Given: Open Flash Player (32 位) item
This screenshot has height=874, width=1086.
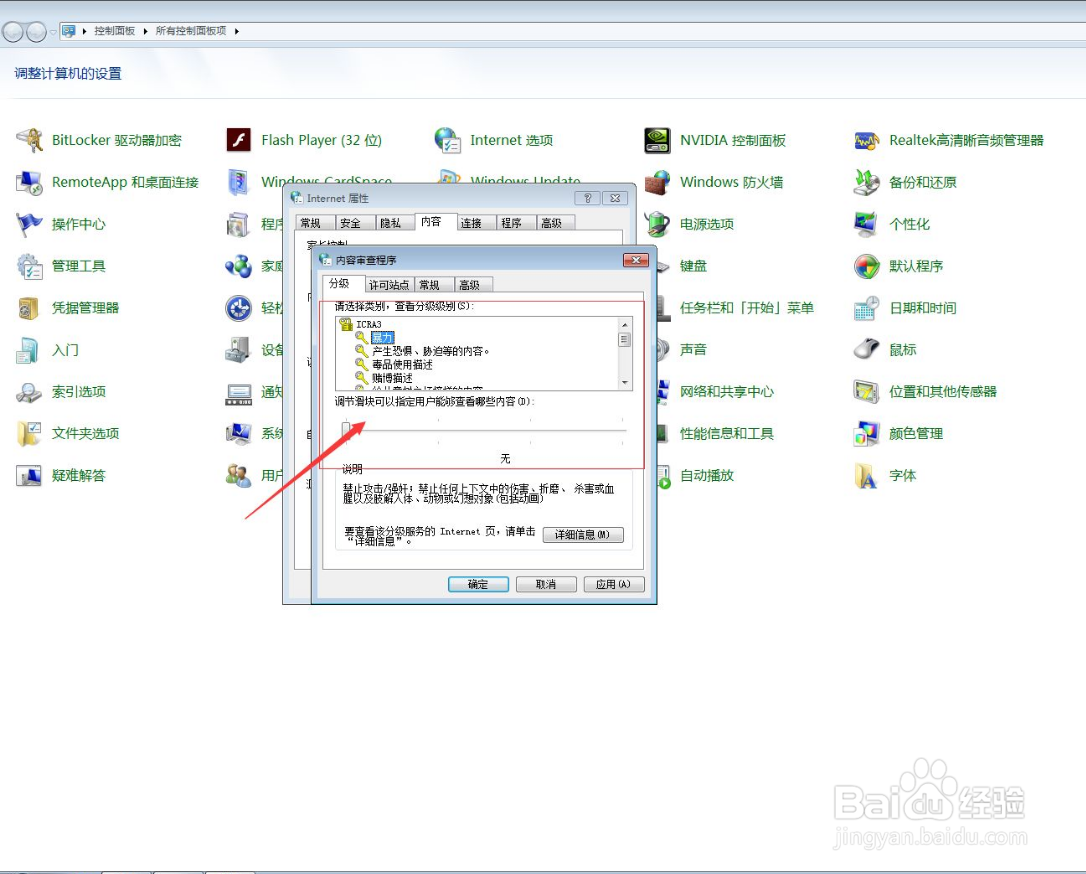Looking at the screenshot, I should point(304,141).
